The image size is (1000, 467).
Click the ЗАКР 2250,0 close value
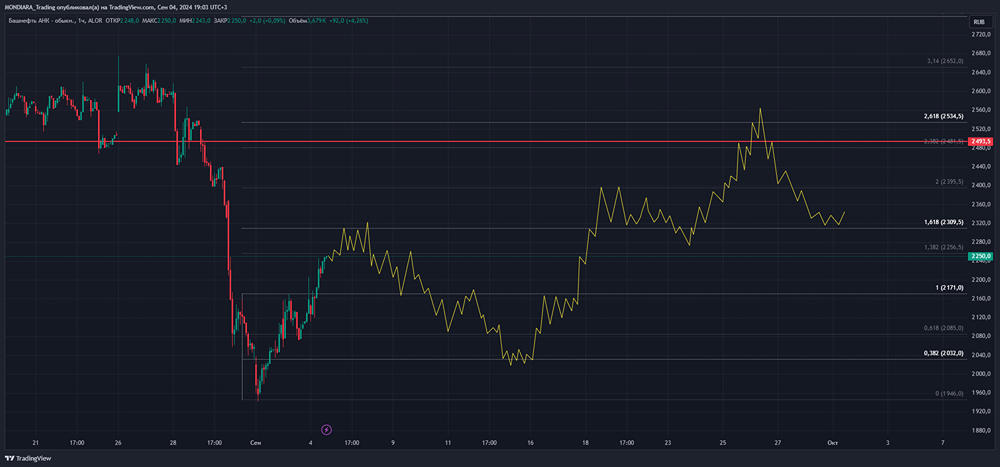click(228, 20)
